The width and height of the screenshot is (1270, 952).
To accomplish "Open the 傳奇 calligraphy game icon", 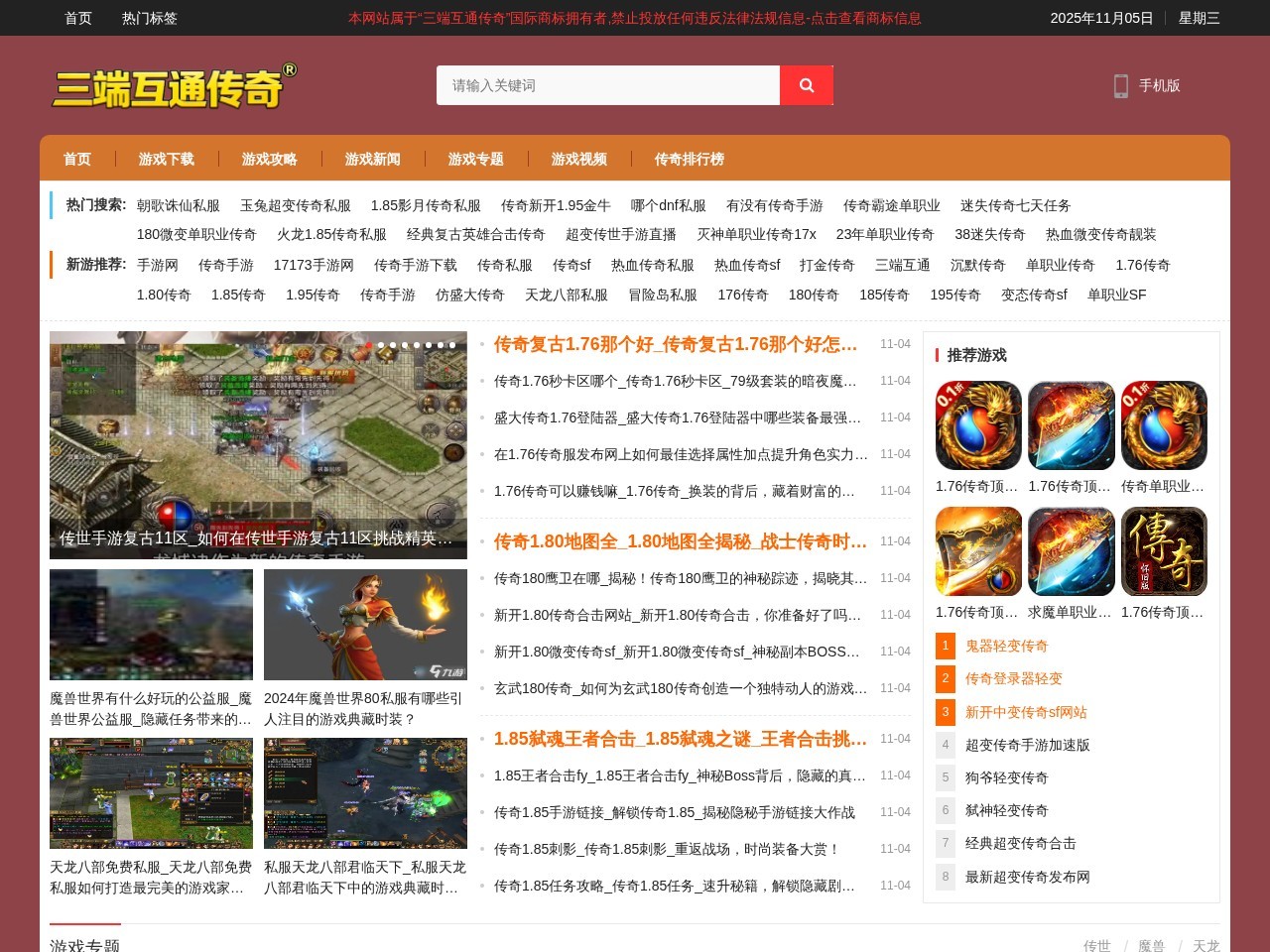I will click(x=1164, y=551).
